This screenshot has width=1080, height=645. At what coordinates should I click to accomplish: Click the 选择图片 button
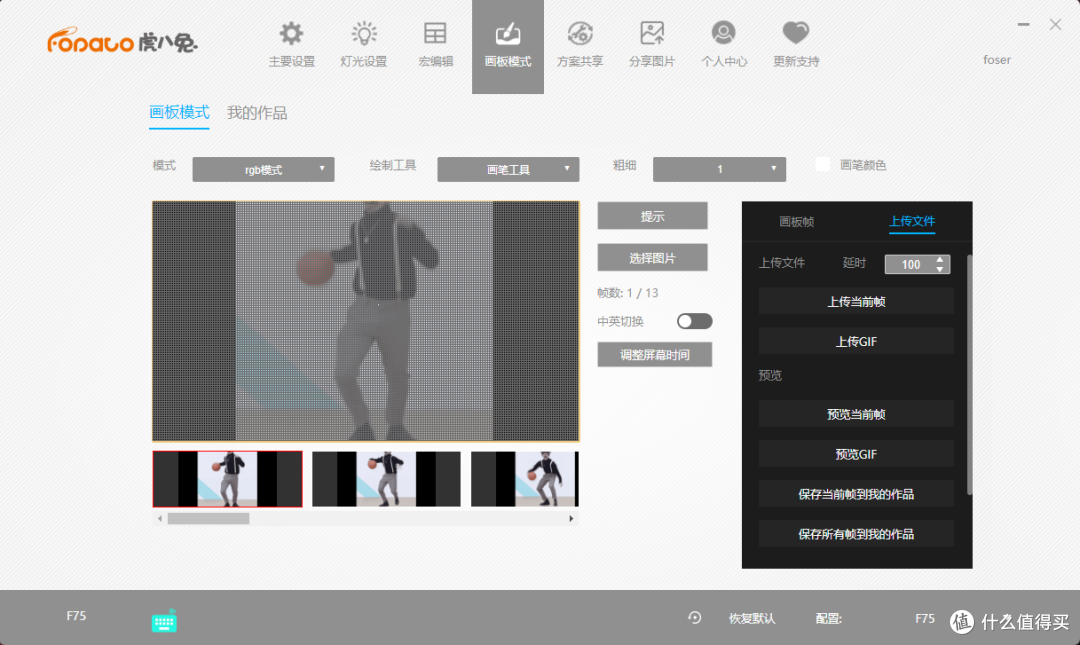click(652, 258)
